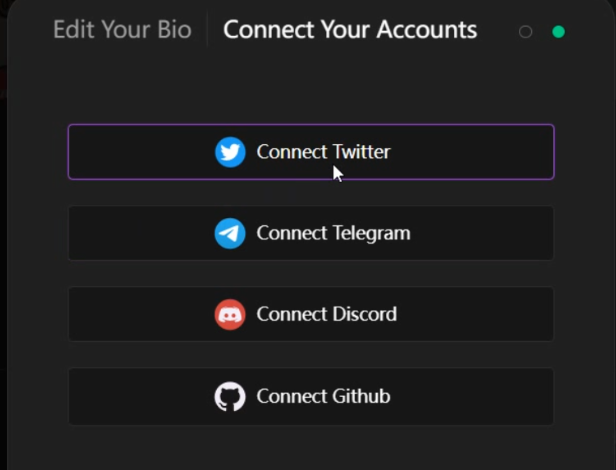Click the Twitter bird icon
Viewport: 616px width, 470px height.
pos(230,152)
